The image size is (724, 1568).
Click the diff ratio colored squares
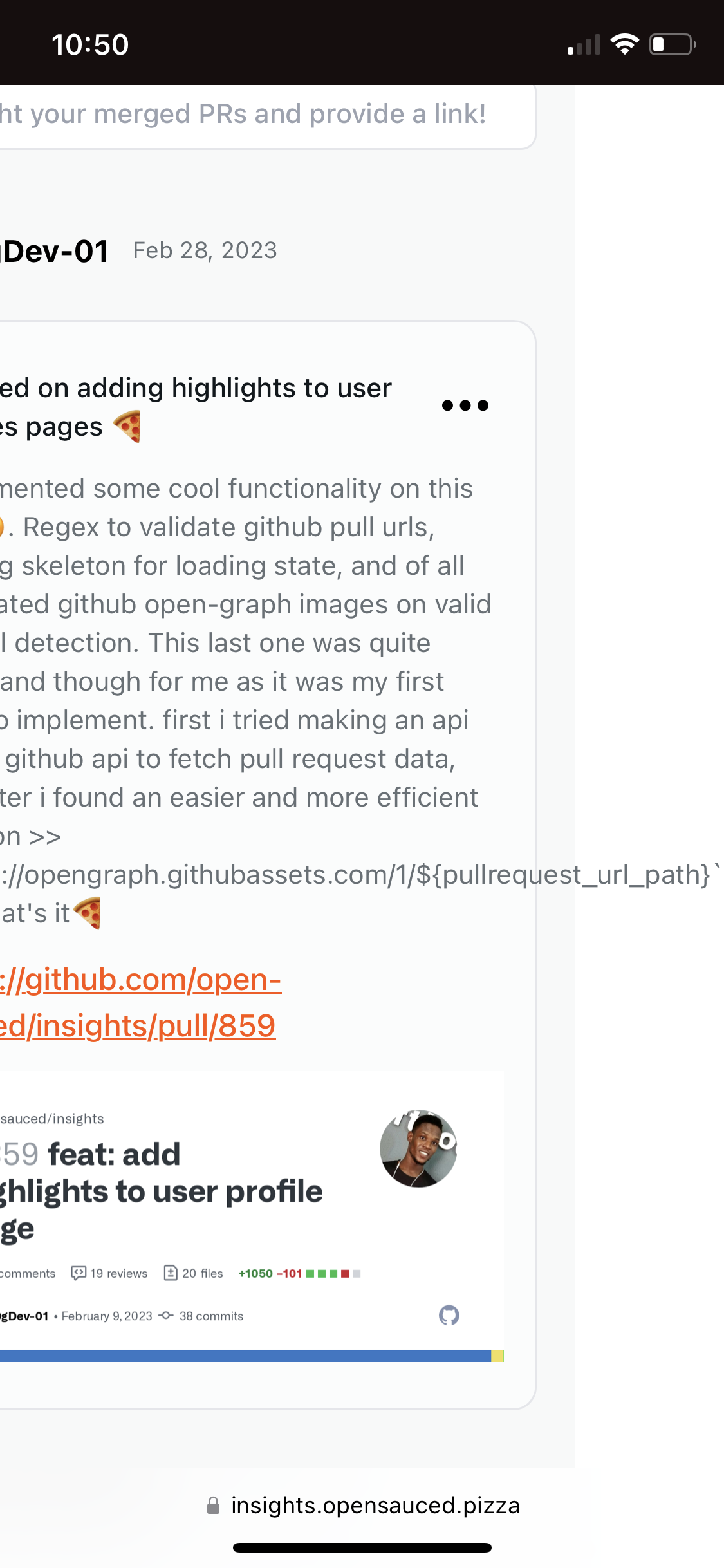coord(332,1272)
